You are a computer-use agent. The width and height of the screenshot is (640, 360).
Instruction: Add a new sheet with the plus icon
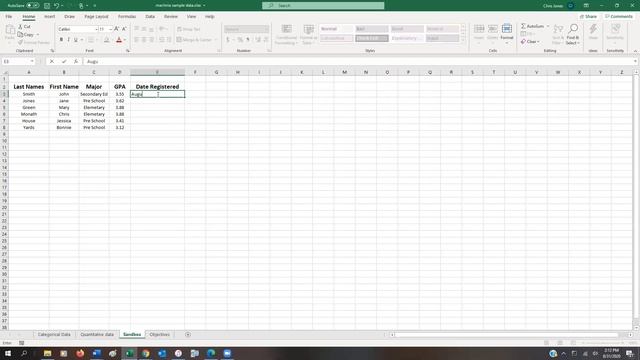(x=188, y=334)
